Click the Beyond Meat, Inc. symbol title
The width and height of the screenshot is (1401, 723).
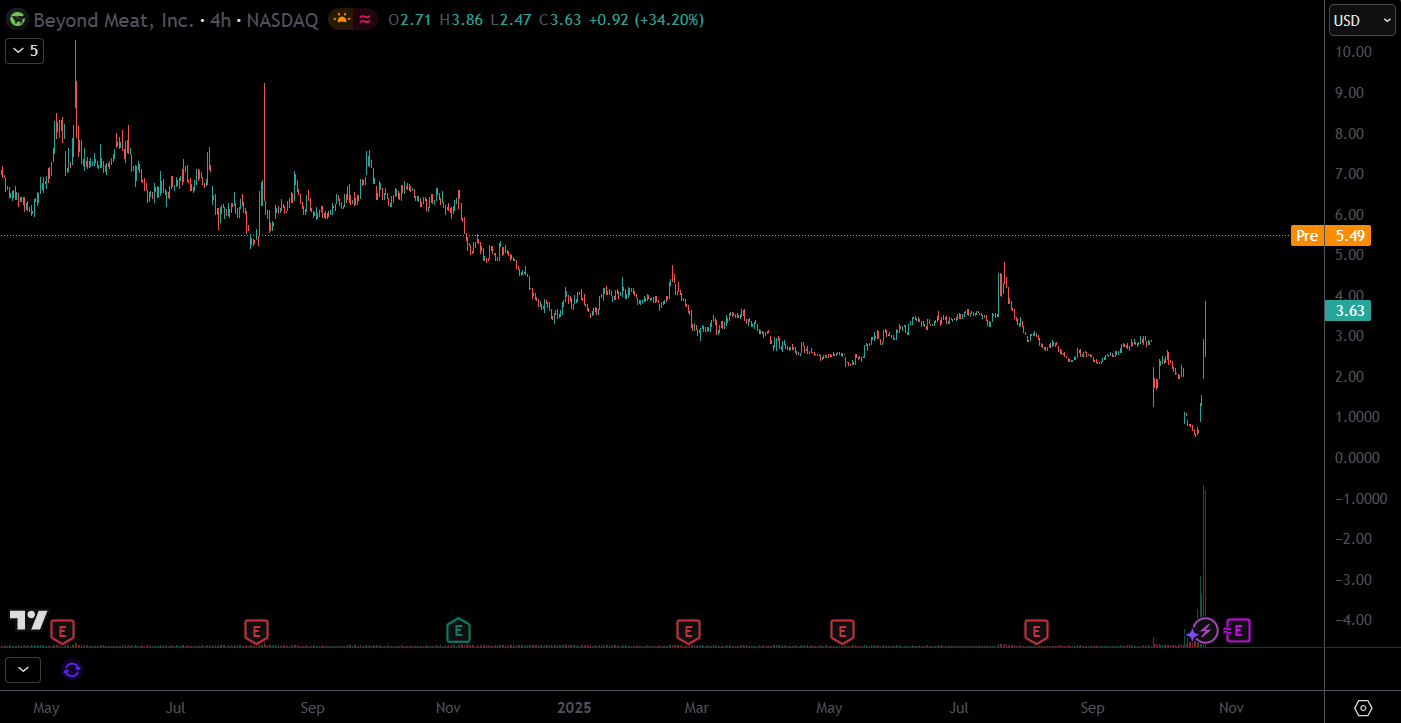[113, 20]
